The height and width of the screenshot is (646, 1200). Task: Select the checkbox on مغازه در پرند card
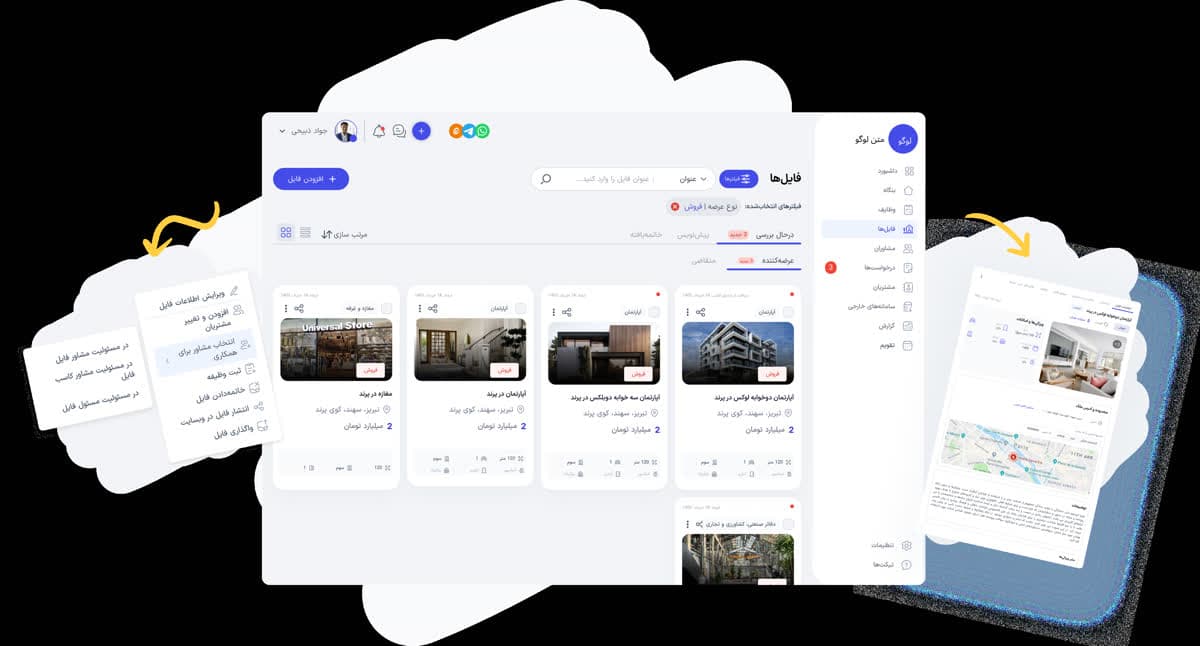coord(386,310)
